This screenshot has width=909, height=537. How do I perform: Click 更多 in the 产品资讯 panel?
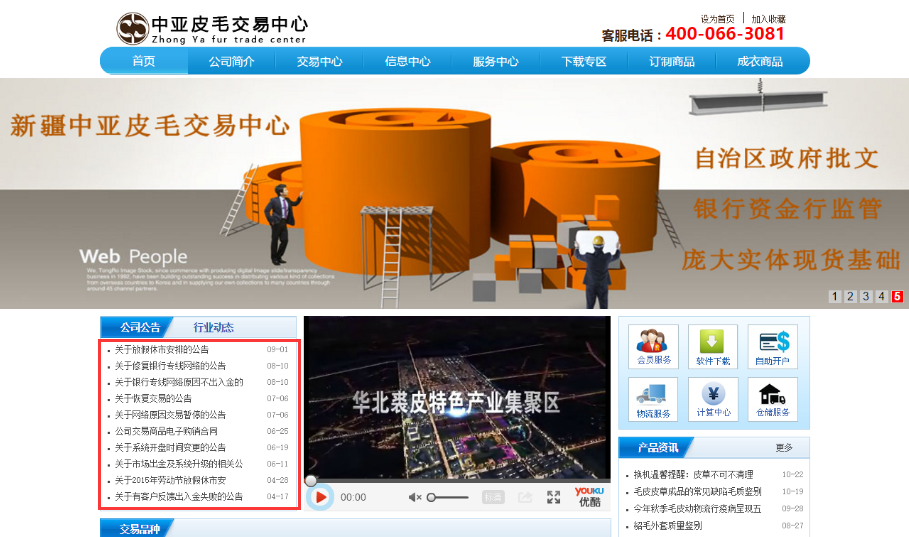coord(784,447)
